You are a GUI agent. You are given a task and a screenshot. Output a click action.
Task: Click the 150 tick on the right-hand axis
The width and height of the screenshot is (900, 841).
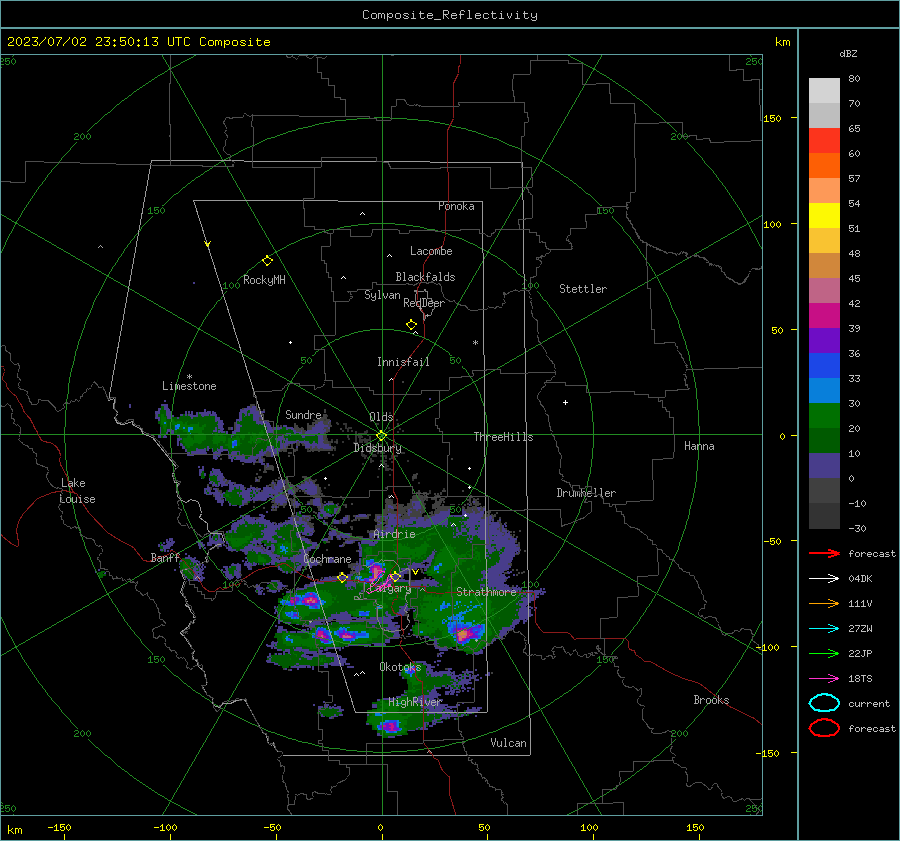(x=773, y=118)
